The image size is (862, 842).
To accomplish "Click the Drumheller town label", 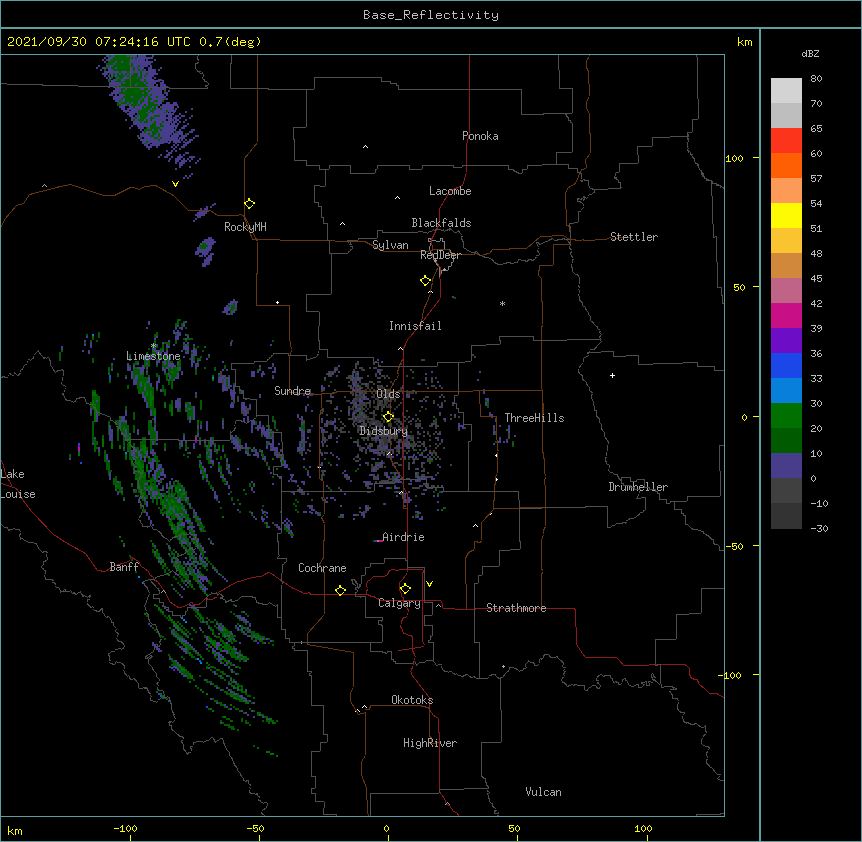I will [x=638, y=487].
